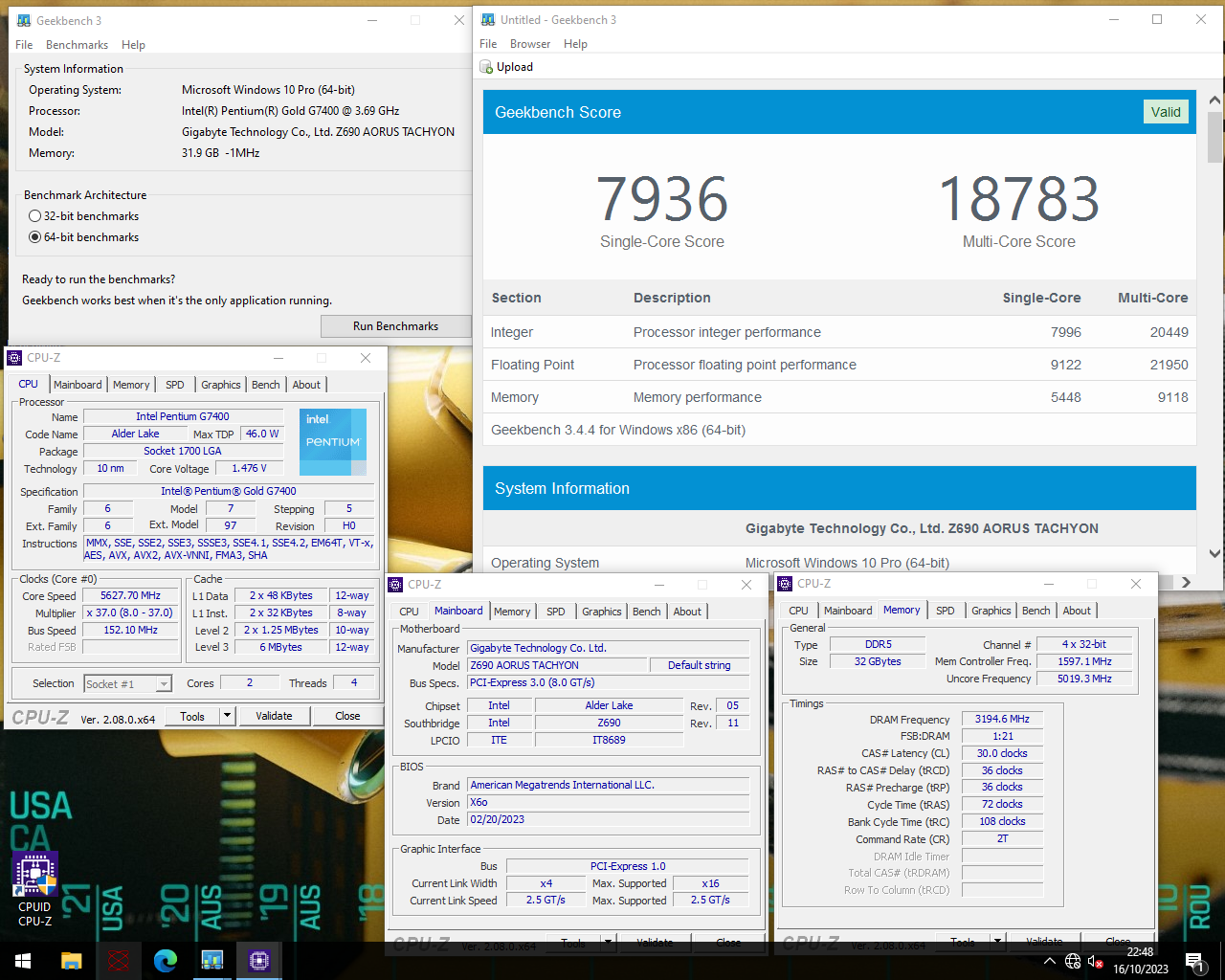Click the network globe icon in system tray
Viewport: 1225px width, 980px height.
coord(1073,961)
